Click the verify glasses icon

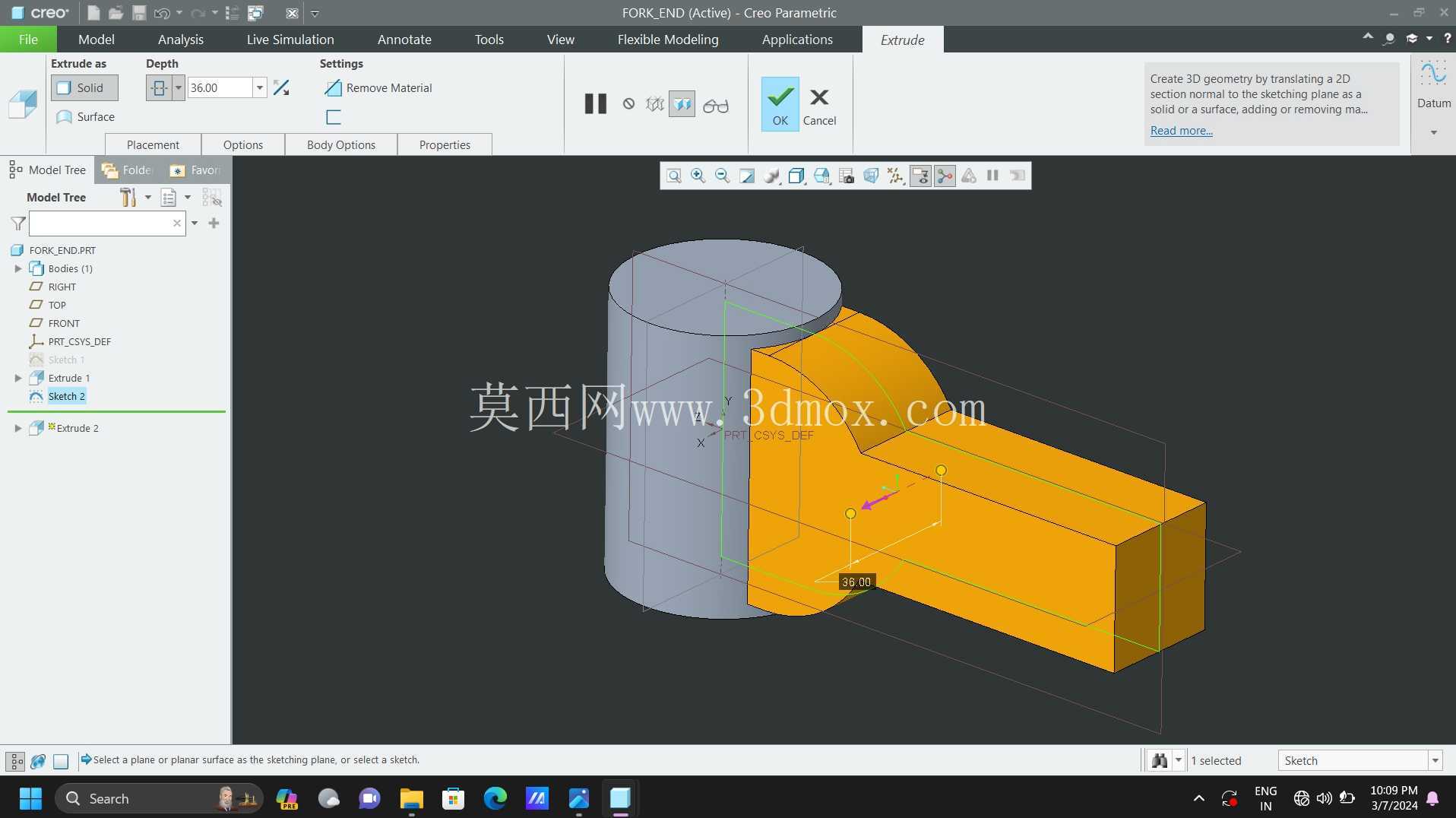tap(716, 106)
